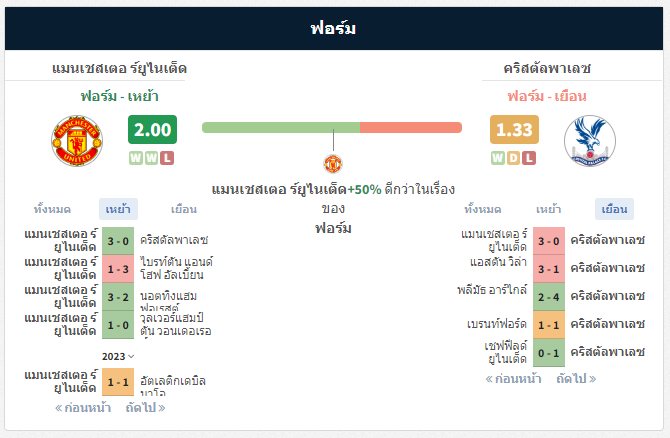Open the 2-4 Plymouth Argyle match score
This screenshot has width=670, height=438.
tap(549, 297)
